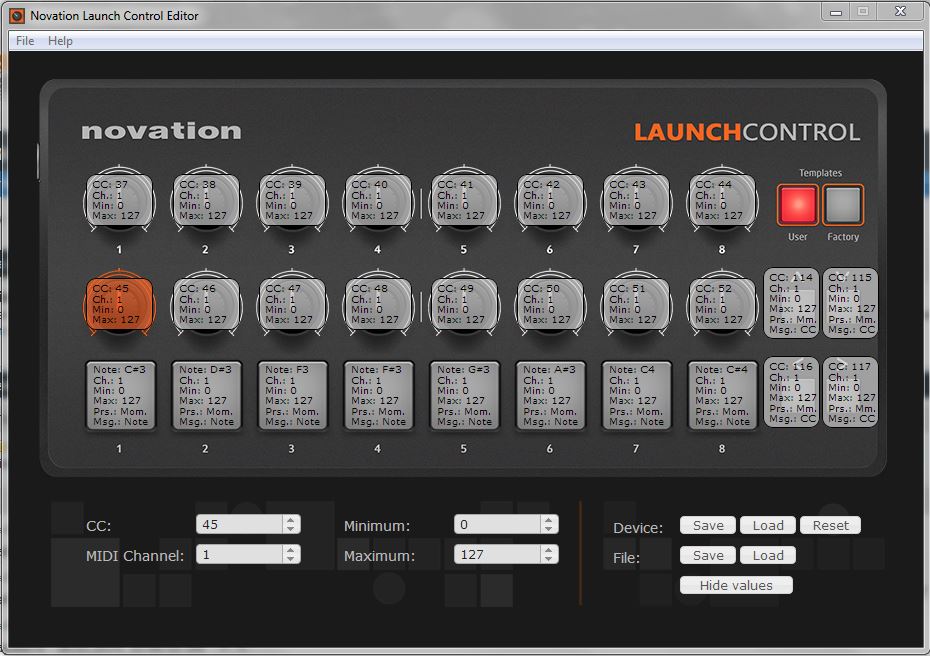Select the knob labeled CC: 42
The height and width of the screenshot is (656, 930).
coord(550,200)
